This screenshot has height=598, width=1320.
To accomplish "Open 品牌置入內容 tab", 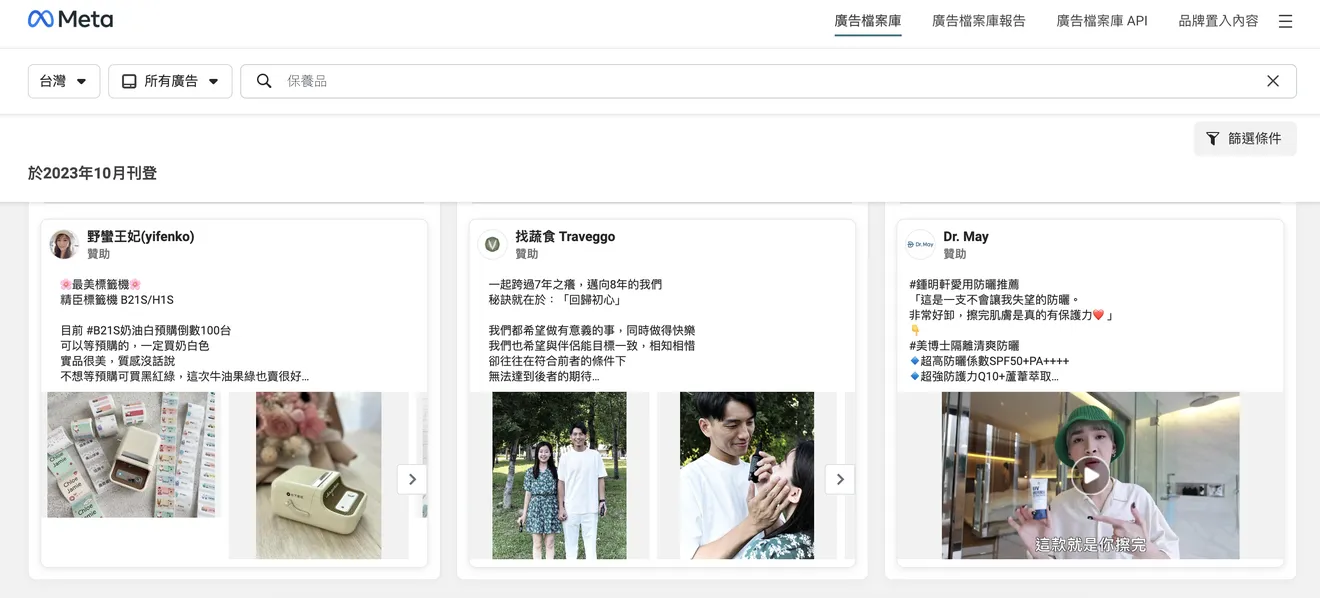I will [1218, 21].
